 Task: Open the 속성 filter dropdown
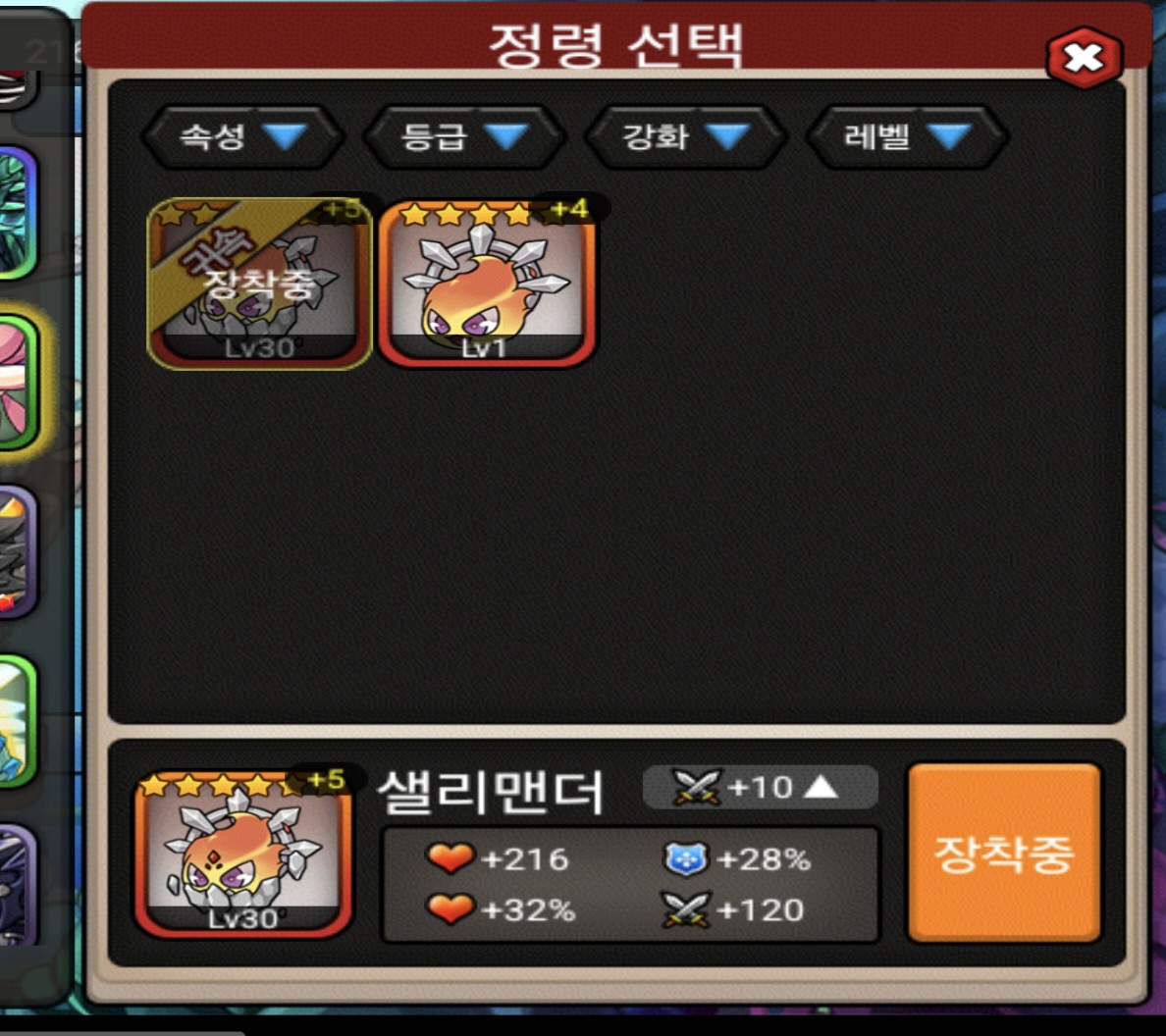(x=242, y=136)
